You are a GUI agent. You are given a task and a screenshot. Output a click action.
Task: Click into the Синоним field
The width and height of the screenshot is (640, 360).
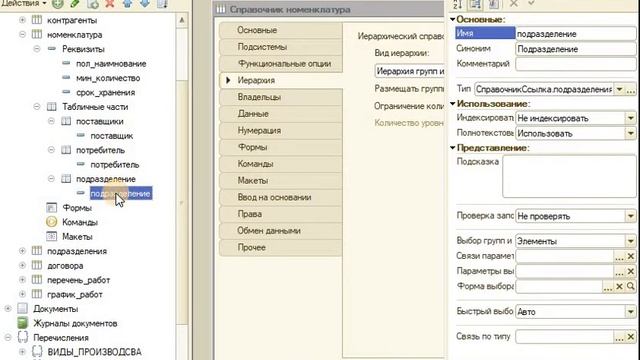click(576, 49)
